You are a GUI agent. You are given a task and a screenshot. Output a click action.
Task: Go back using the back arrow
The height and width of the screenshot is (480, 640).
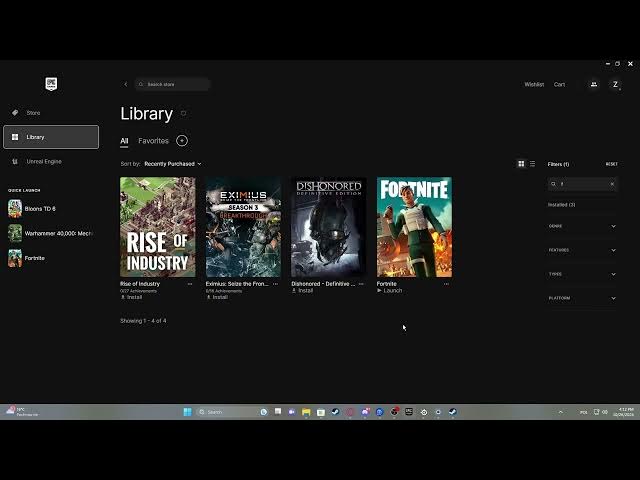(126, 84)
